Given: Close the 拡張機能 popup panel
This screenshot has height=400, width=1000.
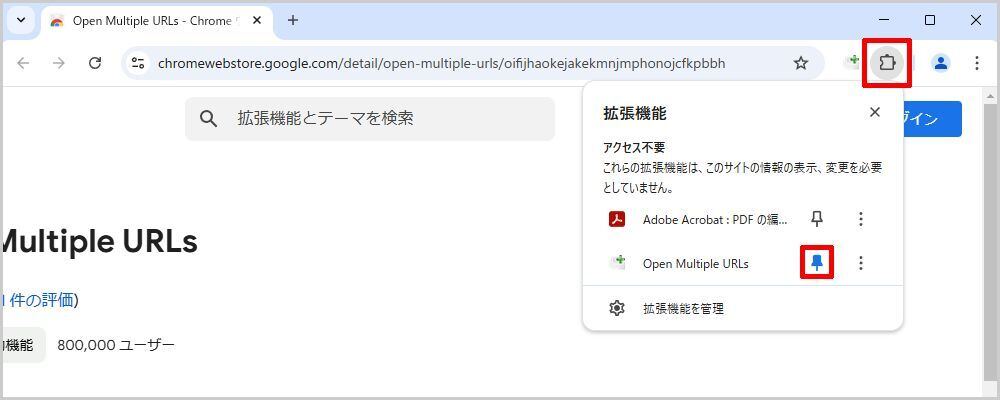Looking at the screenshot, I should click(875, 112).
